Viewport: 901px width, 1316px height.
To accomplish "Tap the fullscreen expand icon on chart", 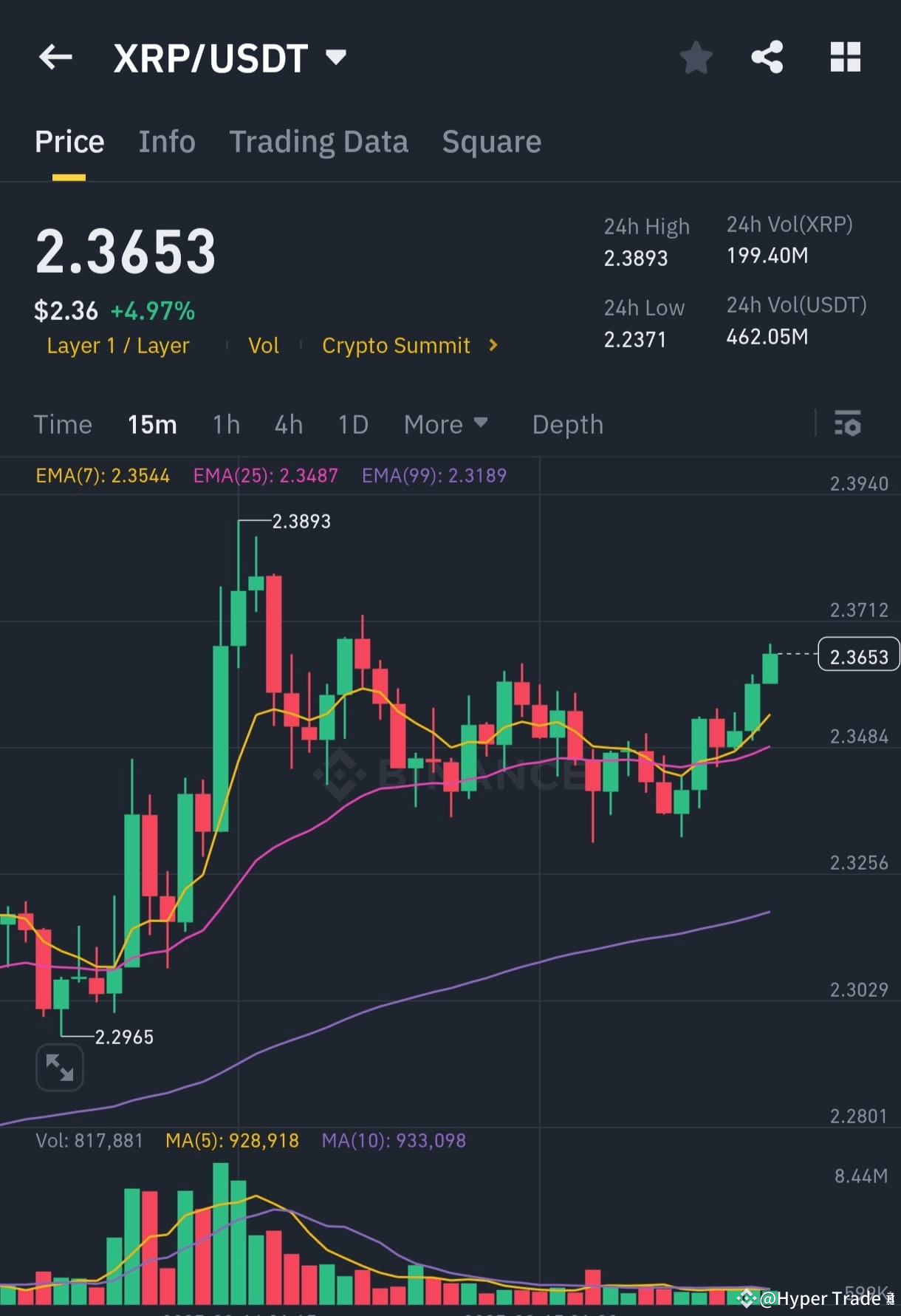I will [59, 1067].
